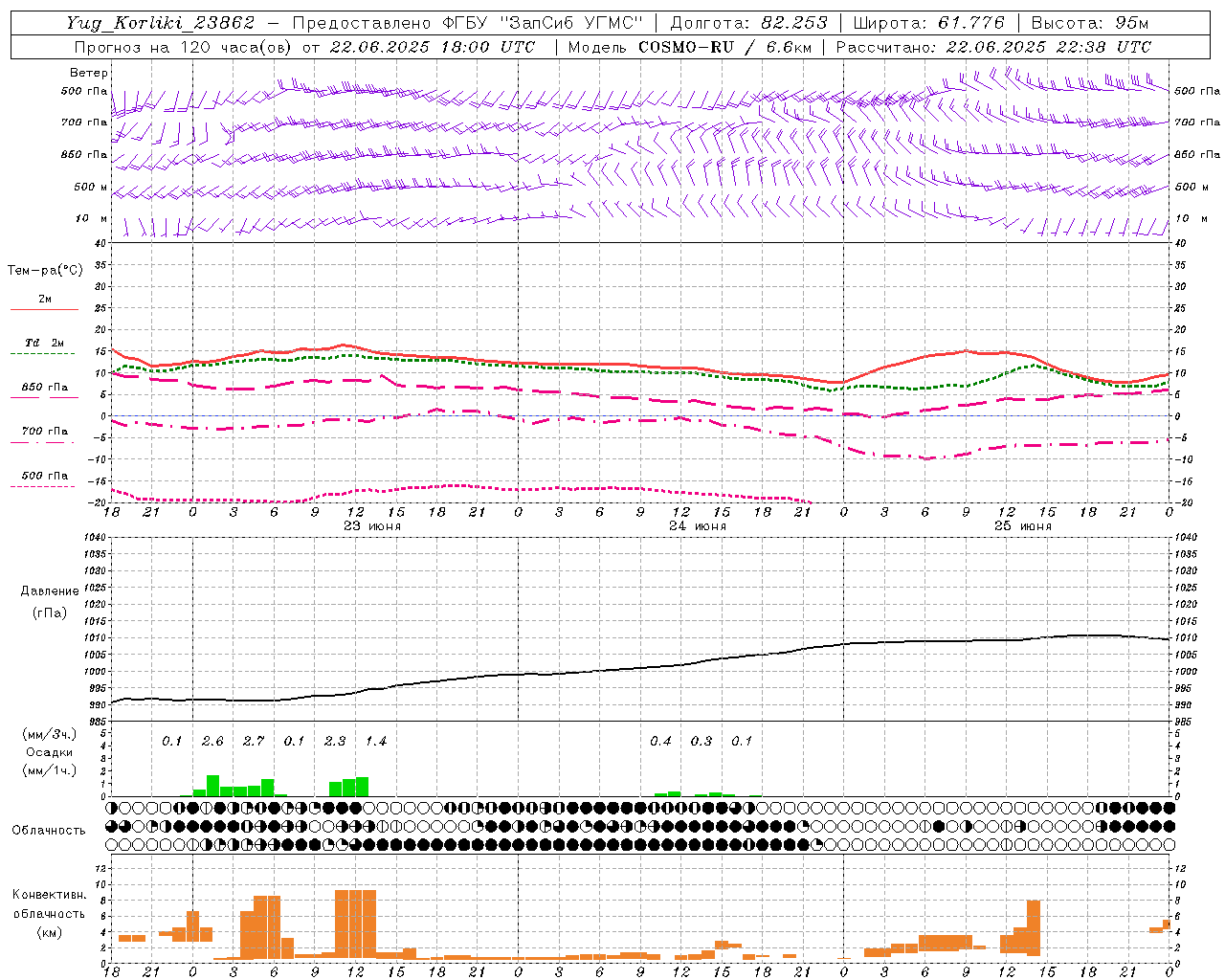Click the 2.7 precipitation value
Image resolution: width=1225 pixels, height=980 pixels.
coord(254,742)
